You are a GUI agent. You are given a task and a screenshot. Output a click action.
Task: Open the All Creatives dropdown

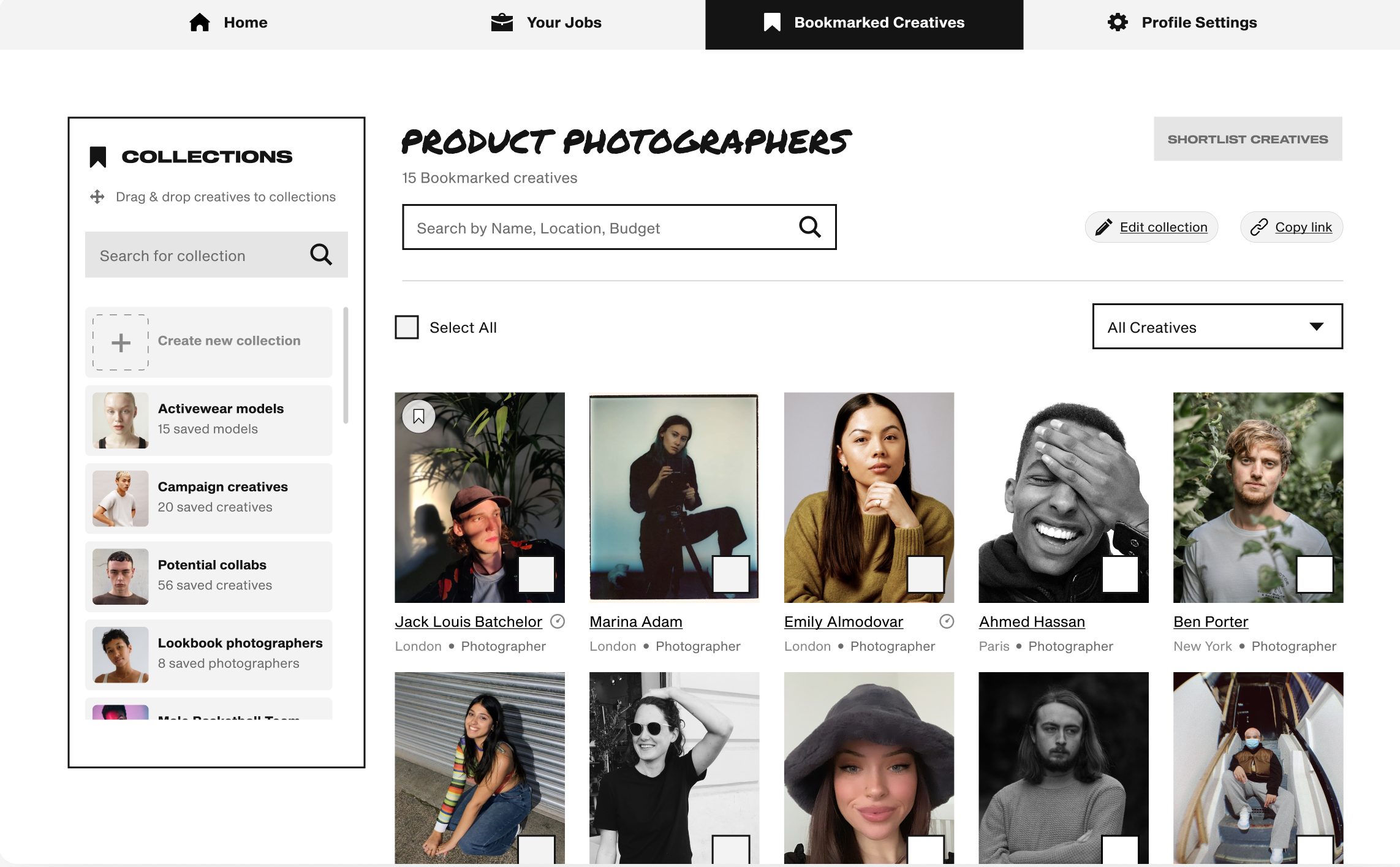coord(1217,327)
